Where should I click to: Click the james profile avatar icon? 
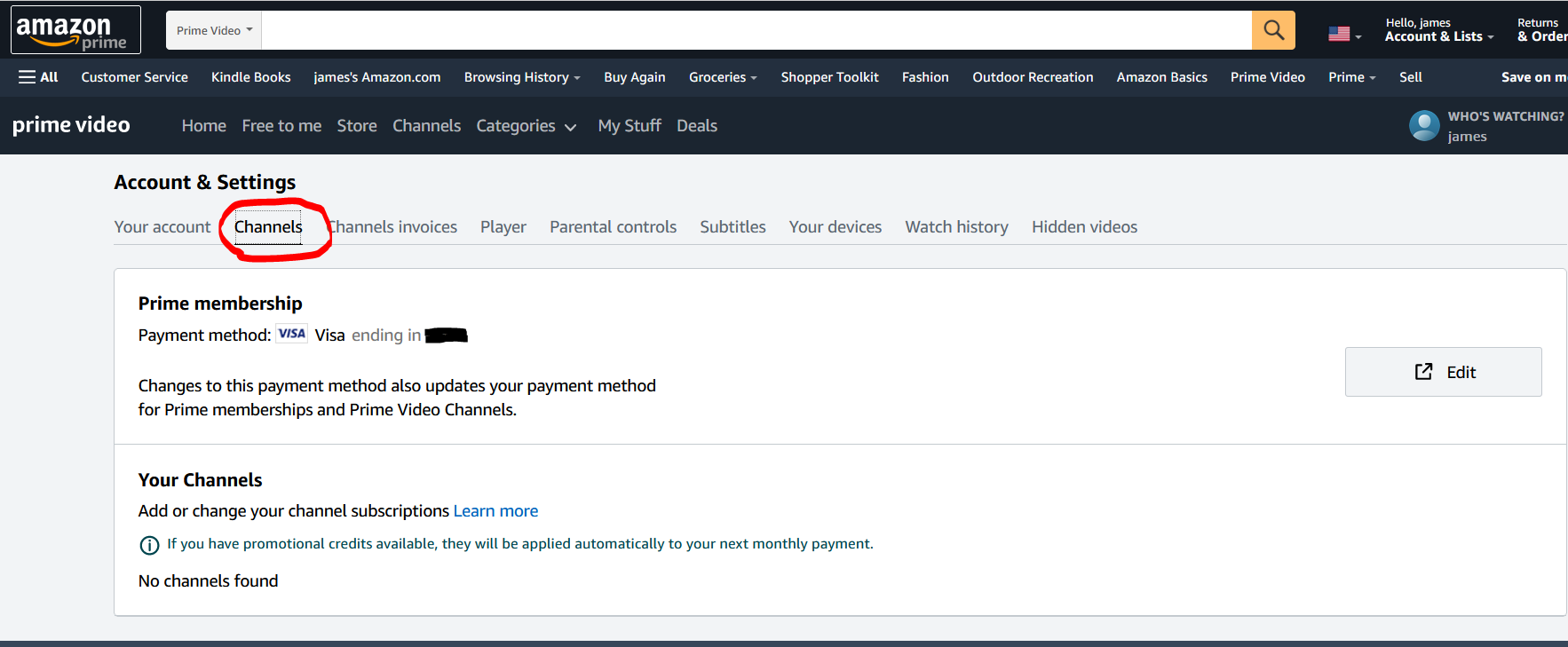[x=1424, y=126]
